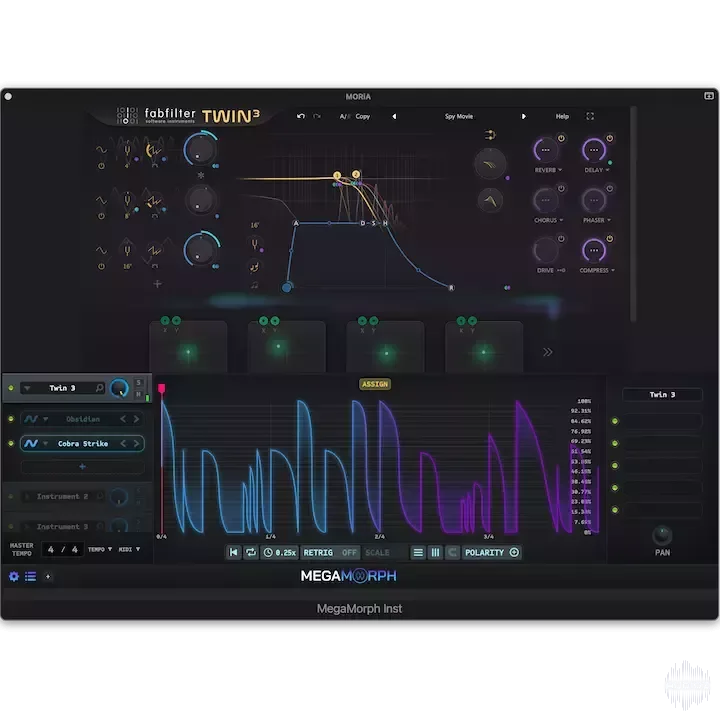Add a new modulator with plus button

pos(83,467)
